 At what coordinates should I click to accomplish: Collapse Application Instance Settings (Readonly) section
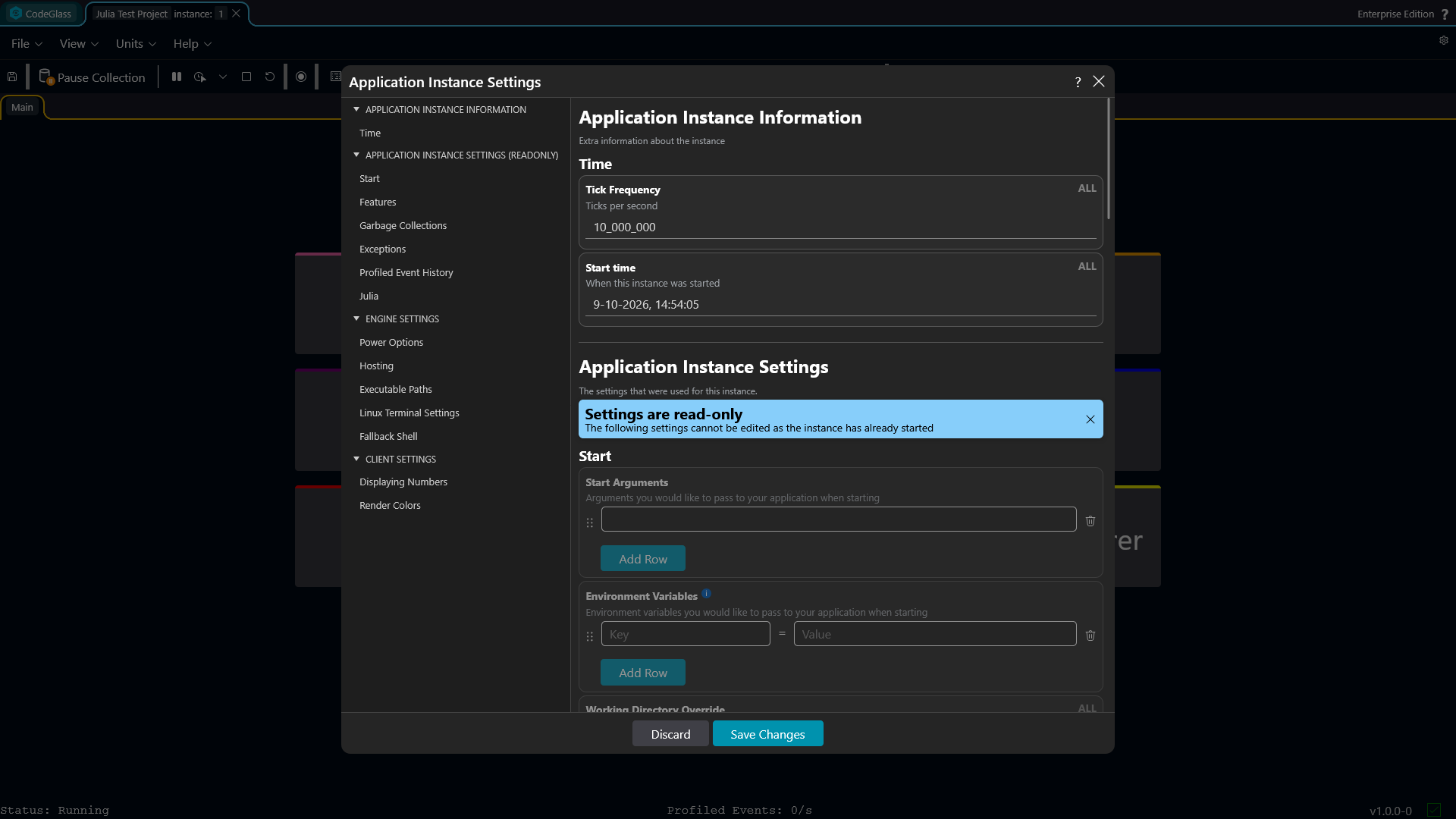356,155
